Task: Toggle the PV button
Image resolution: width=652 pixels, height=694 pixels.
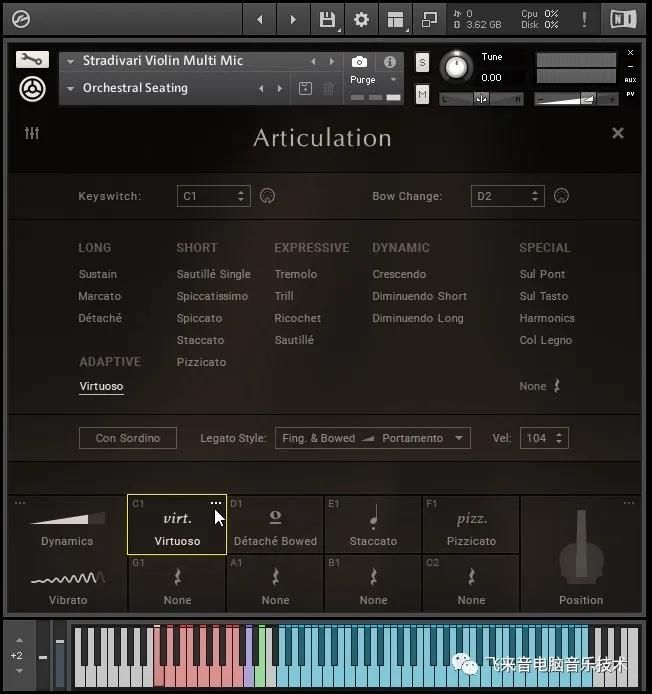Action: coord(630,94)
